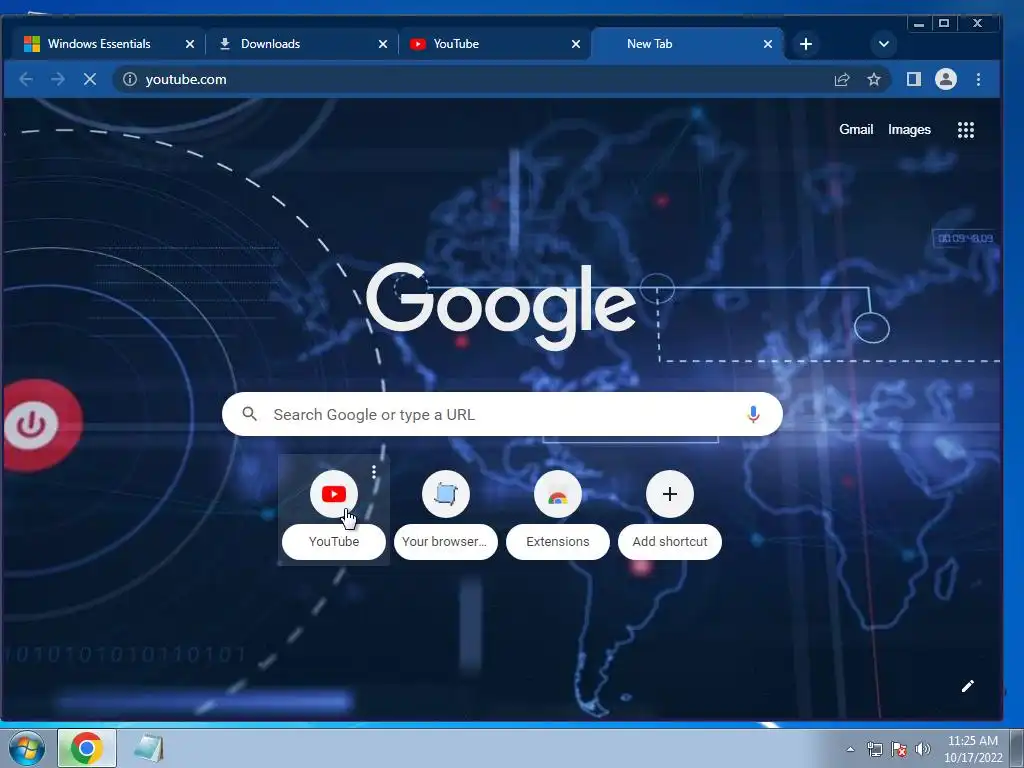Click the Chrome taskbar icon
The width and height of the screenshot is (1024, 768).
(x=87, y=748)
